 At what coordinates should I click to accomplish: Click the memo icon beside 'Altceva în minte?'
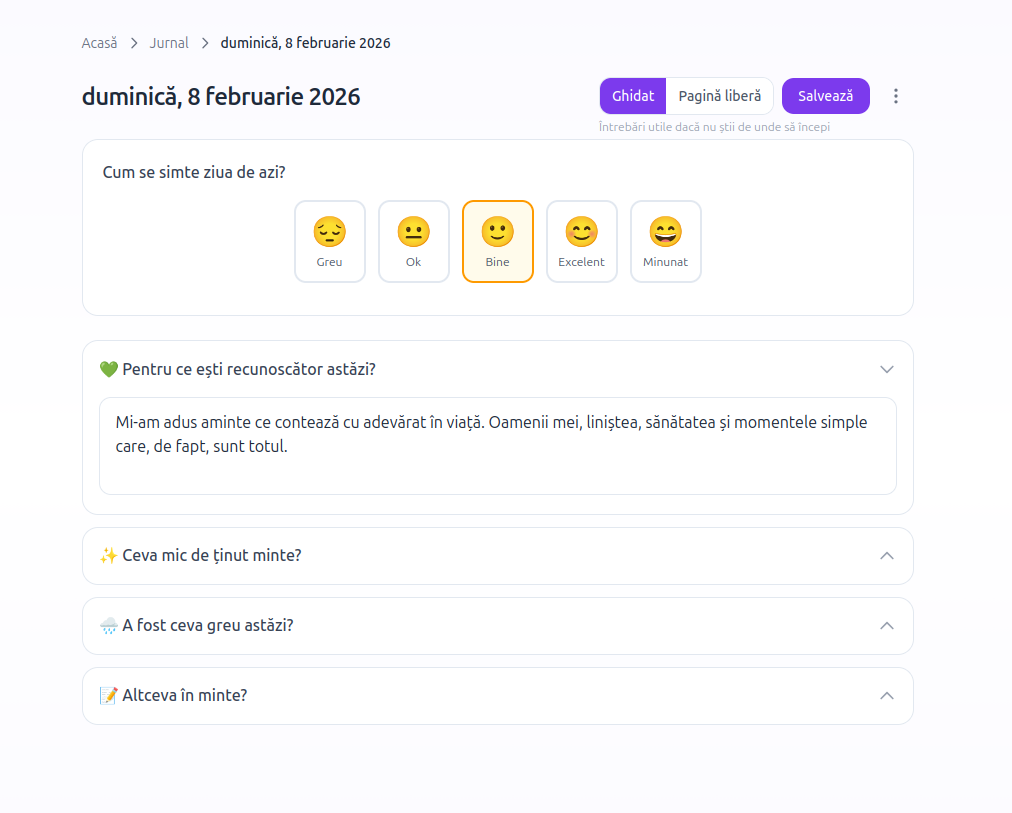(108, 695)
